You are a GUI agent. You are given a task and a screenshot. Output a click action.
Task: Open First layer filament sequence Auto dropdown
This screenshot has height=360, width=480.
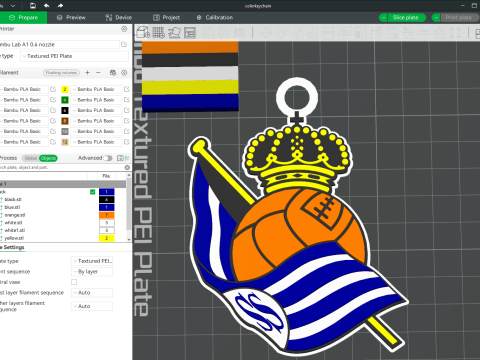(92, 293)
